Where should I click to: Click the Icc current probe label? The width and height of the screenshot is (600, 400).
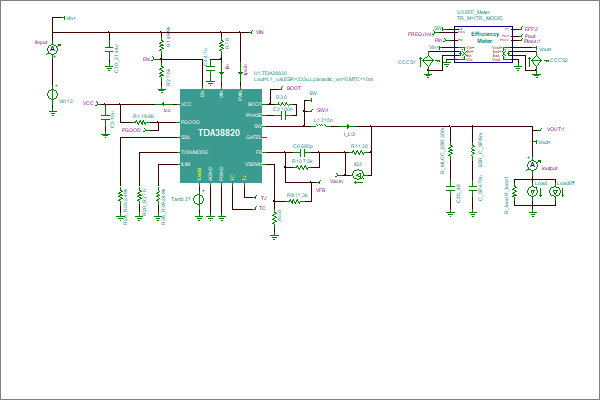click(x=167, y=111)
